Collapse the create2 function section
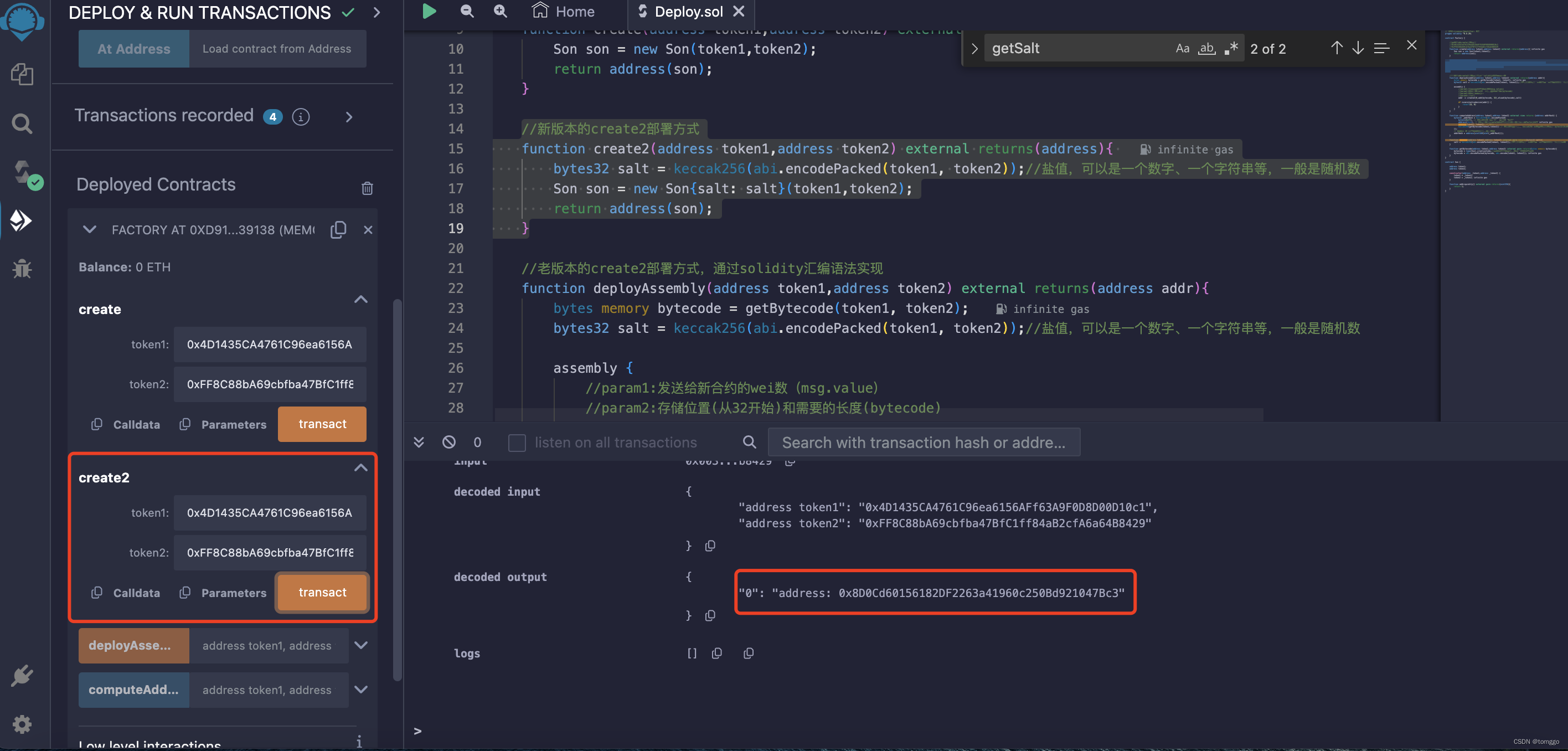The width and height of the screenshot is (1568, 751). point(360,468)
